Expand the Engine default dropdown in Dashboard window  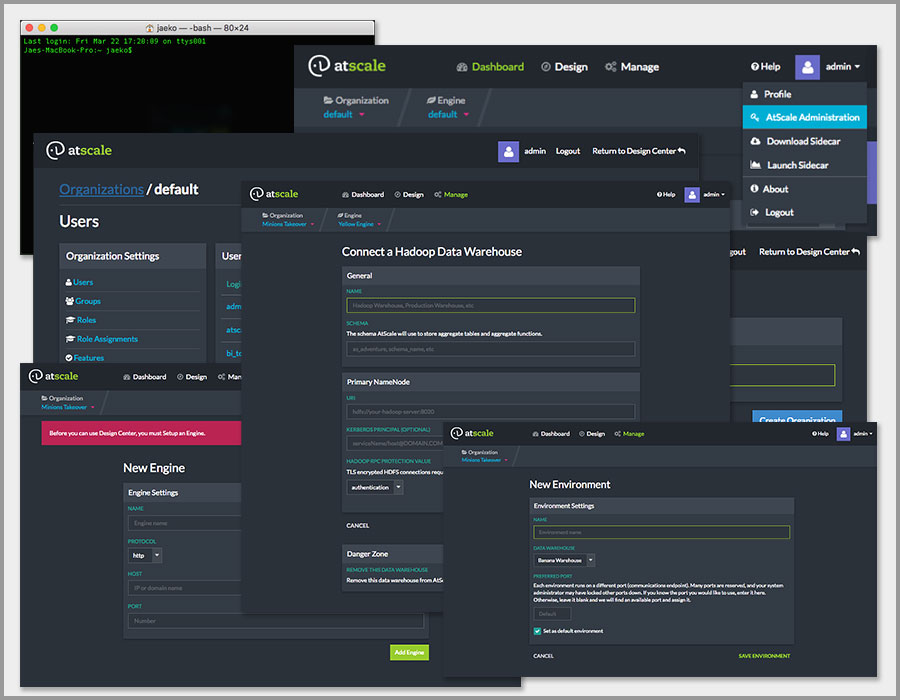click(448, 115)
